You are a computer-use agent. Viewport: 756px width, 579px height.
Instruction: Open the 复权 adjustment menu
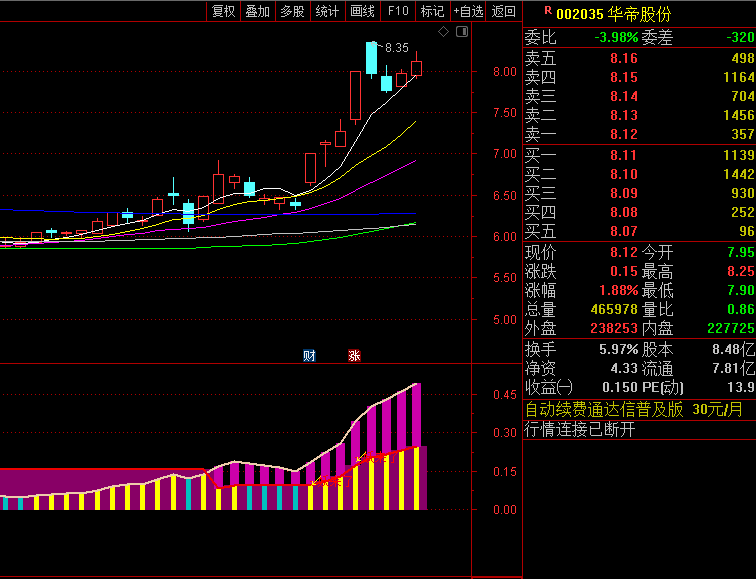coord(223,11)
